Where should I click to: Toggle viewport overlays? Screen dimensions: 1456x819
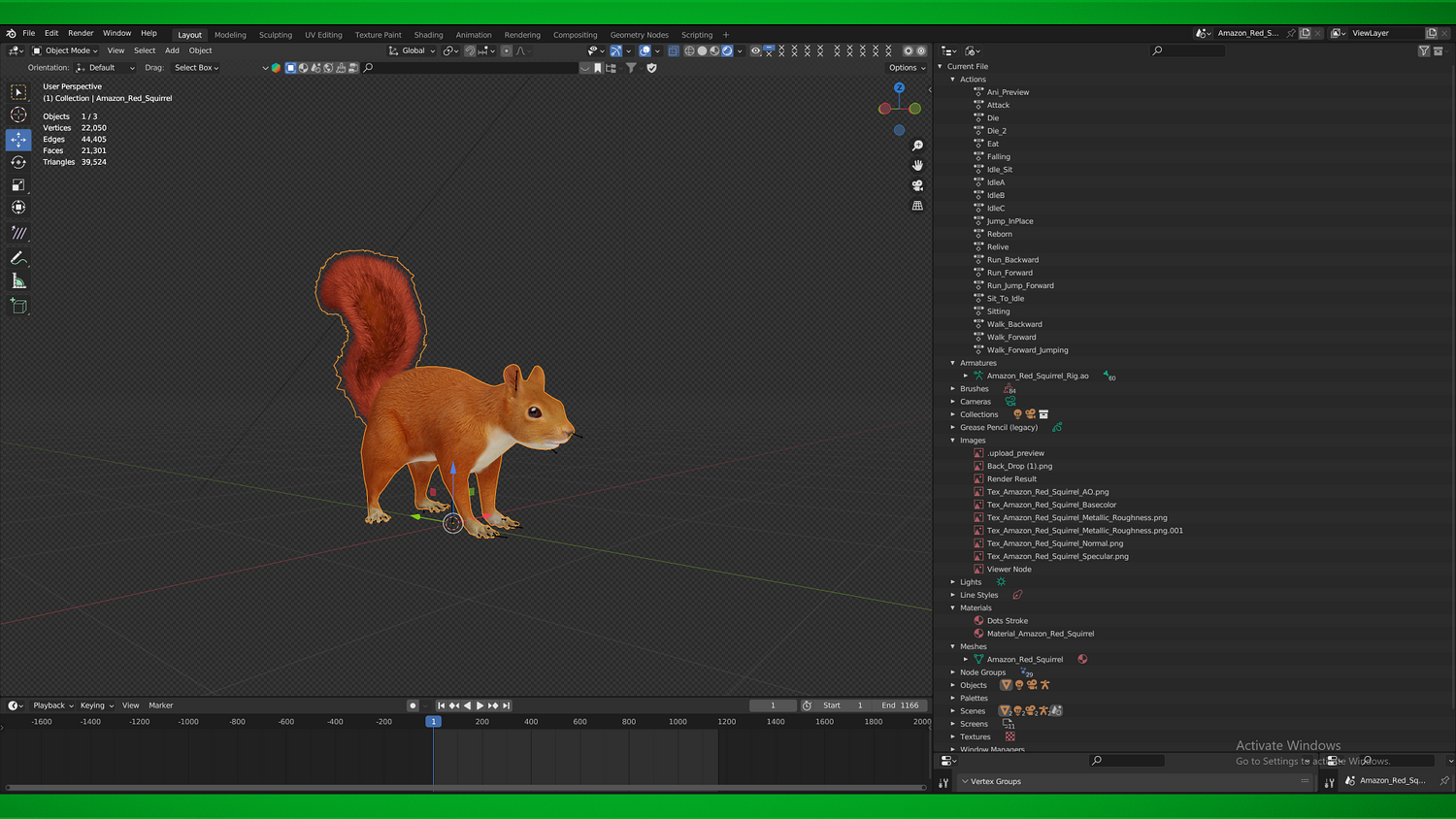point(645,50)
